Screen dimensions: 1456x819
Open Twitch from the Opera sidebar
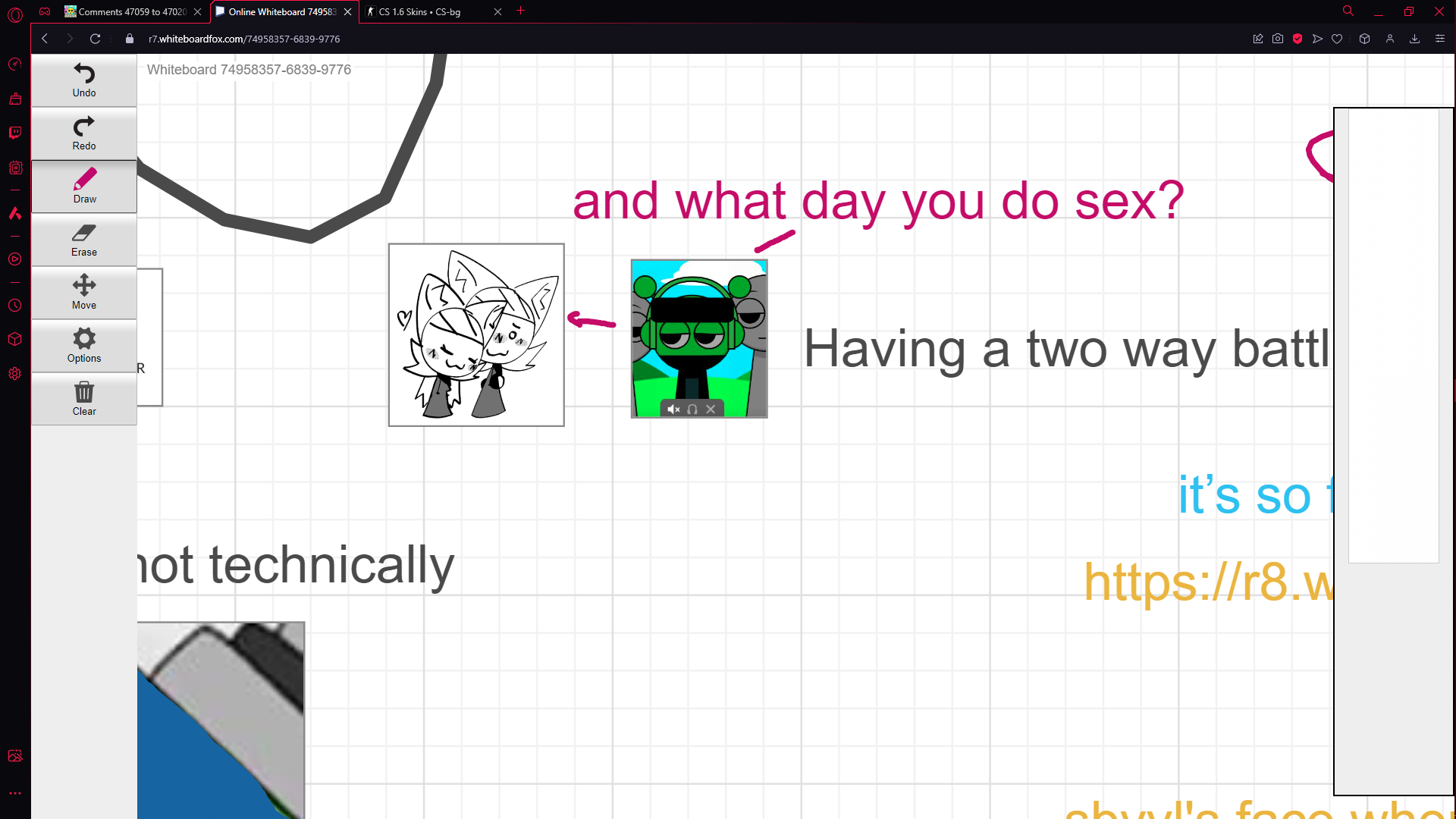15,133
